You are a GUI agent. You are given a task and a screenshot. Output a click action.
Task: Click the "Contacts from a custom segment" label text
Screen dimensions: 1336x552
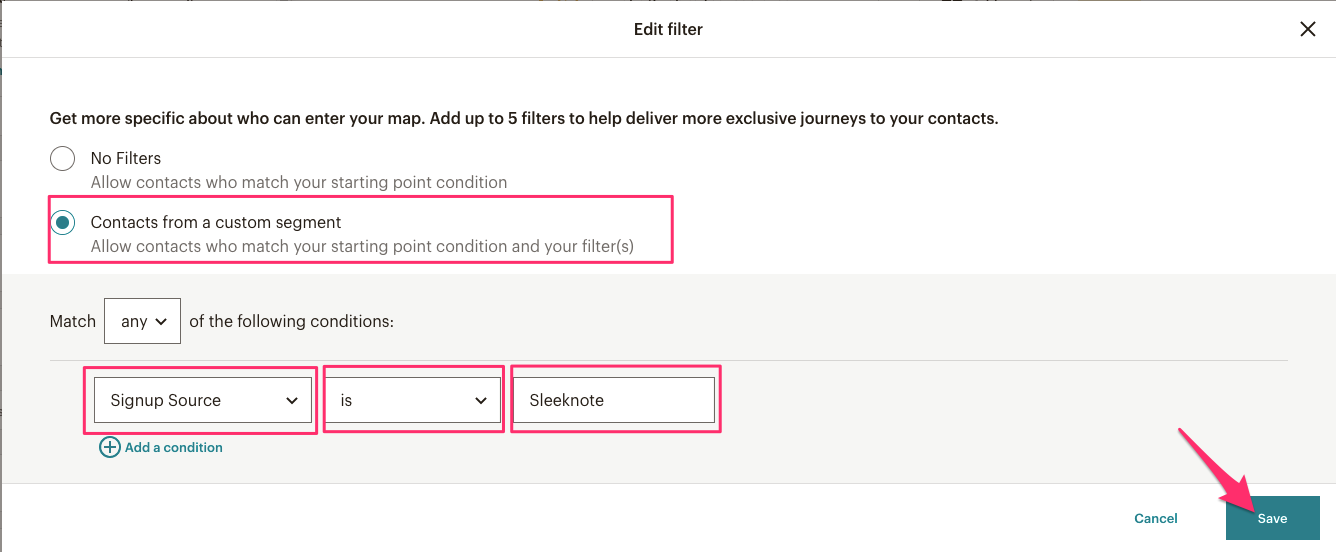point(216,222)
